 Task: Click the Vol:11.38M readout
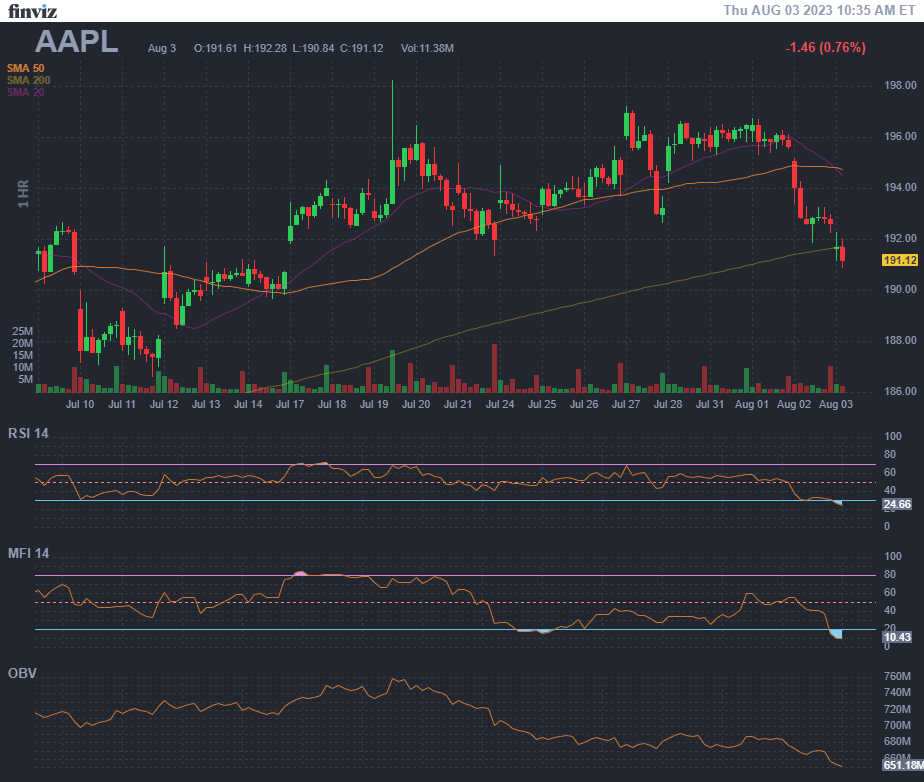pyautogui.click(x=427, y=48)
